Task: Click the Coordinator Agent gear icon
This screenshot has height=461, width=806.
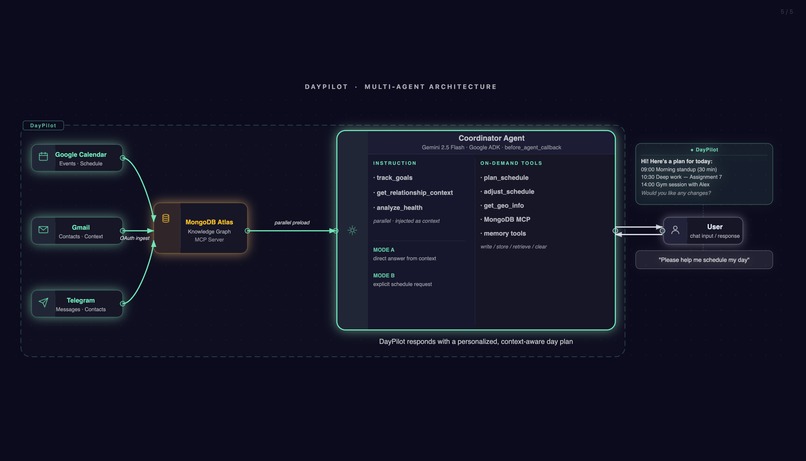Action: pyautogui.click(x=352, y=230)
